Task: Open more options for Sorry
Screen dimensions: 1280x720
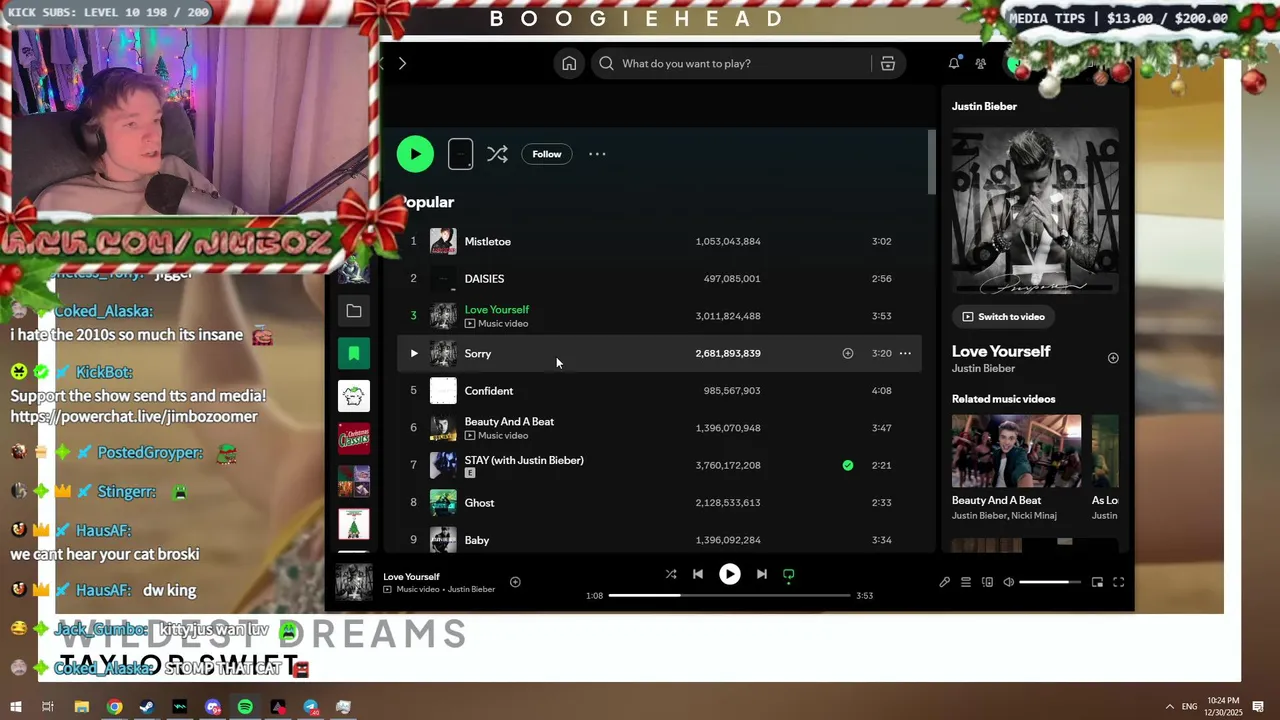Action: coord(905,353)
